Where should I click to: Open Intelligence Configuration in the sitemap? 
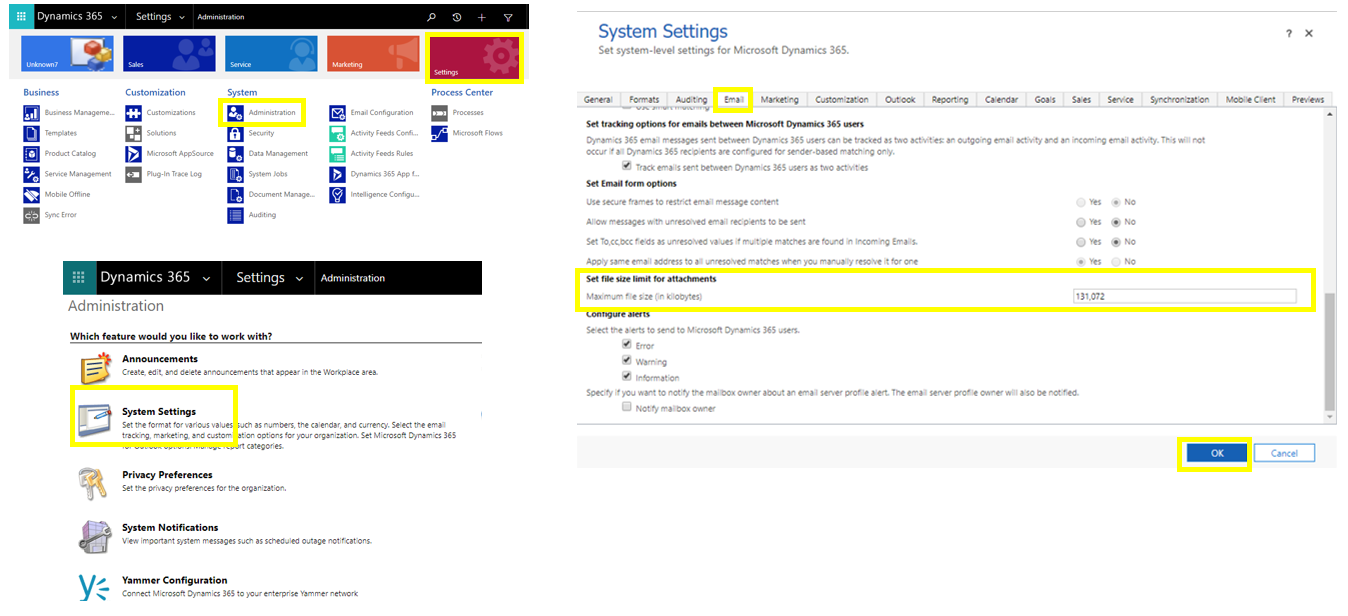(375, 194)
